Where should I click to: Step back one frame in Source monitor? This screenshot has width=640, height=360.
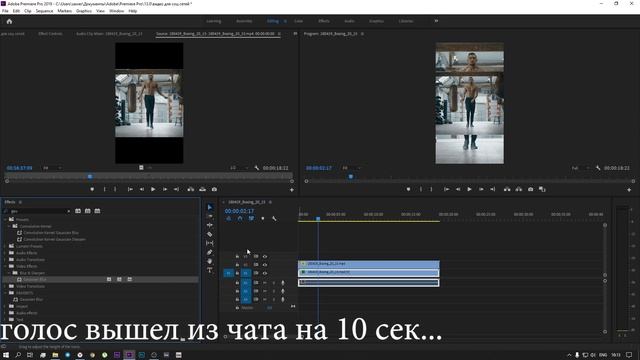tap(142, 189)
